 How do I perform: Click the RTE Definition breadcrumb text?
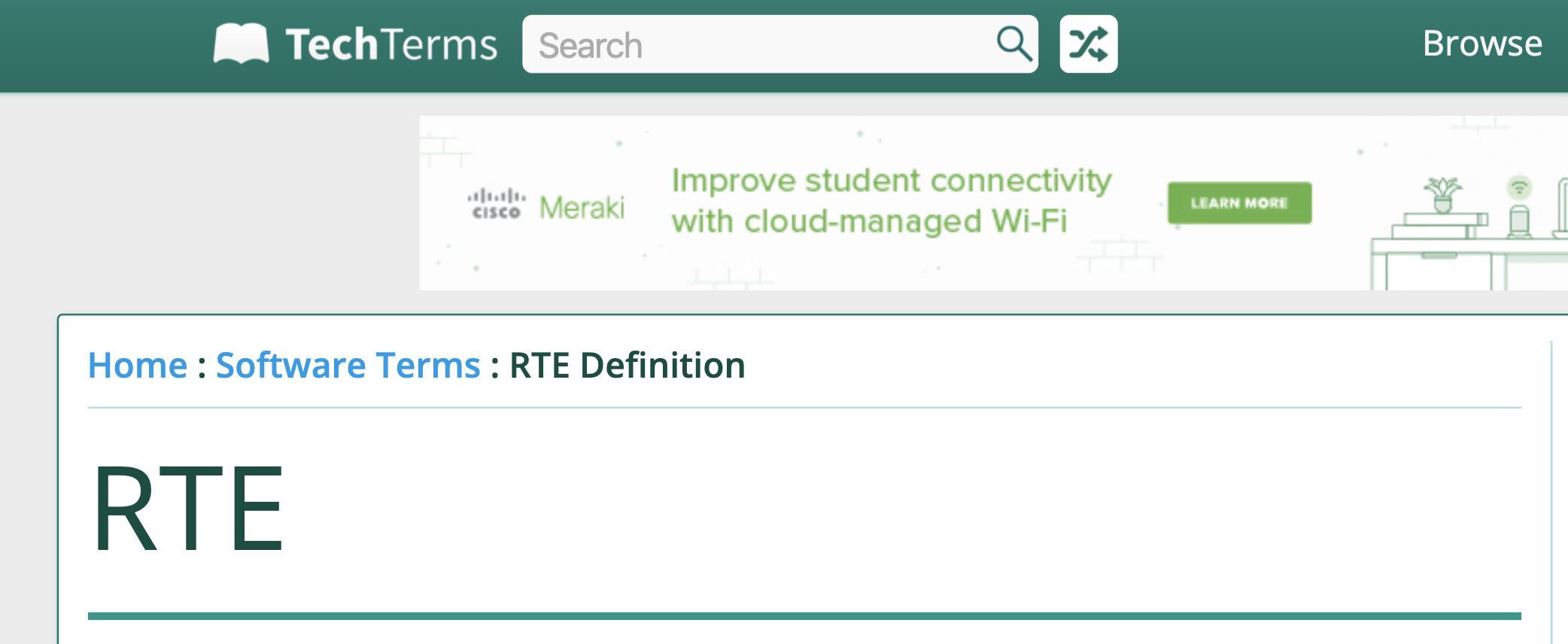[x=627, y=366]
